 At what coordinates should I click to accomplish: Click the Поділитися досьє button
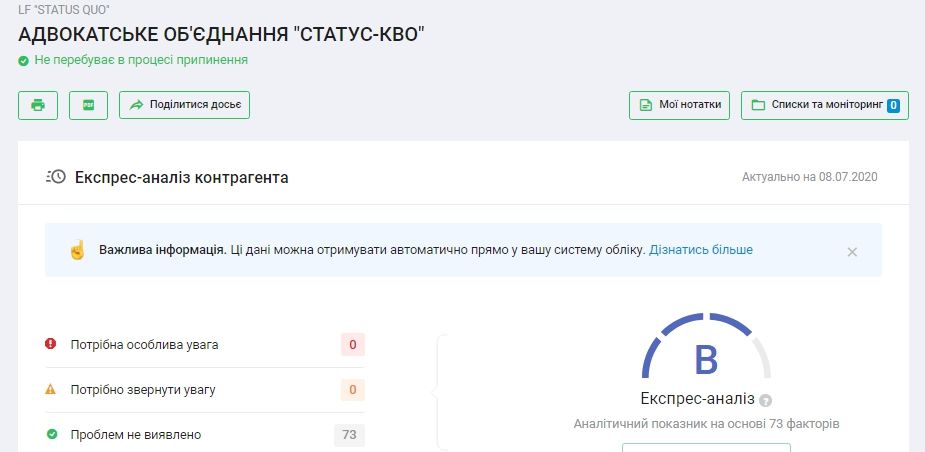(185, 105)
